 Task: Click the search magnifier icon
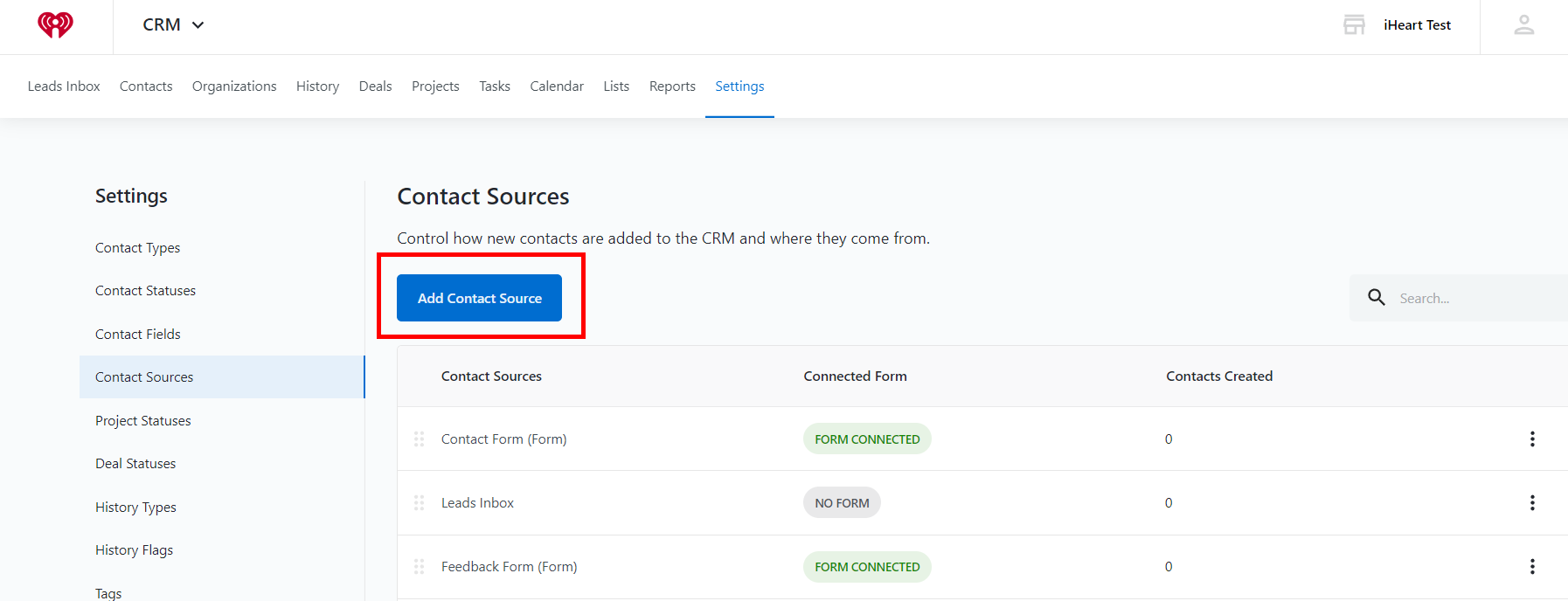(1377, 298)
